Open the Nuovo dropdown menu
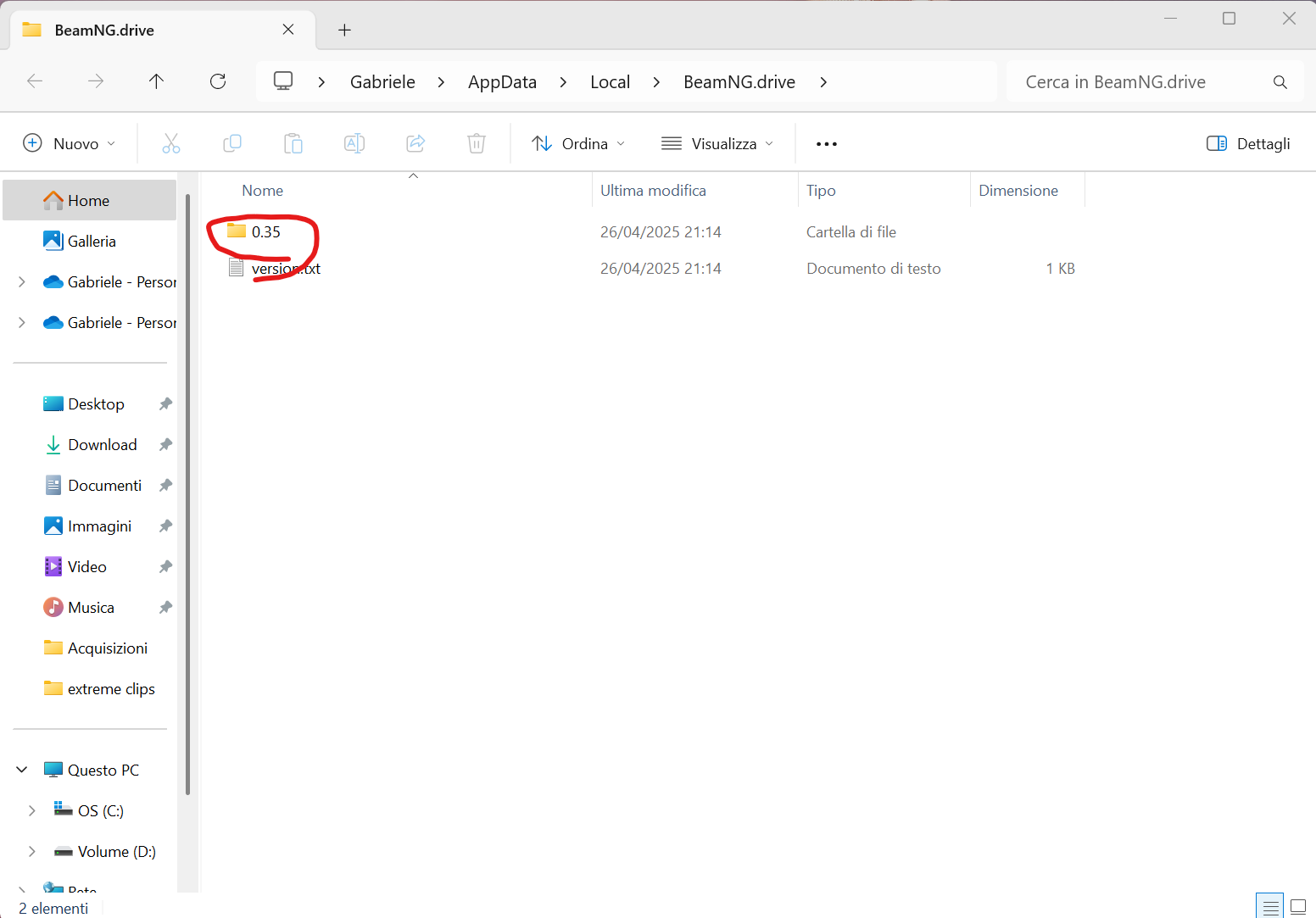This screenshot has width=1316, height=918. point(70,143)
